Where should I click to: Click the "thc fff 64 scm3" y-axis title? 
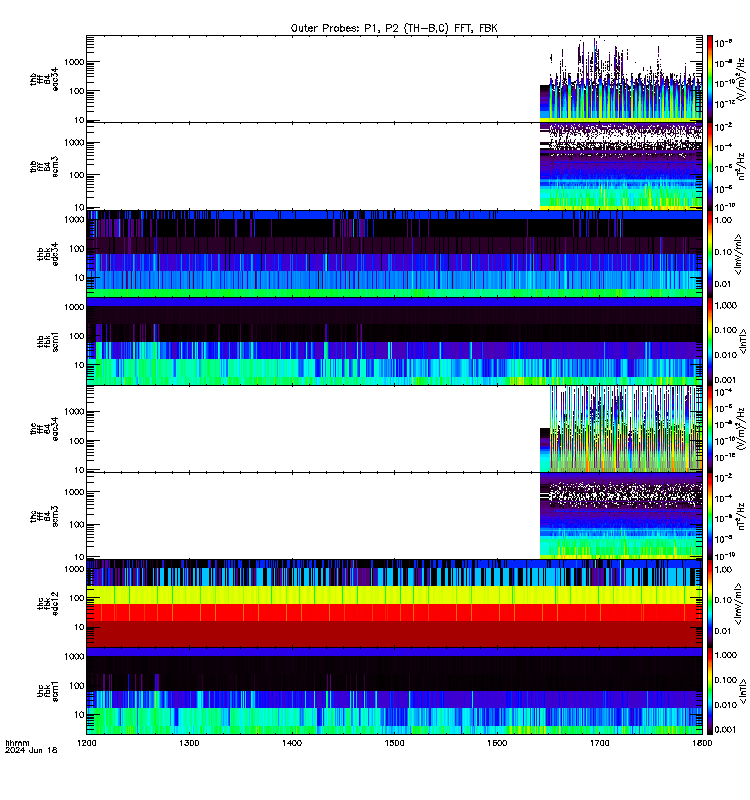point(44,516)
